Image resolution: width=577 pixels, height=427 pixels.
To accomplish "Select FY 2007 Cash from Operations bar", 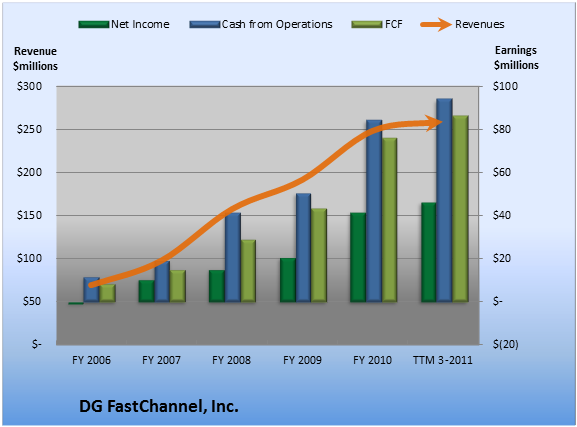I will 162,282.
